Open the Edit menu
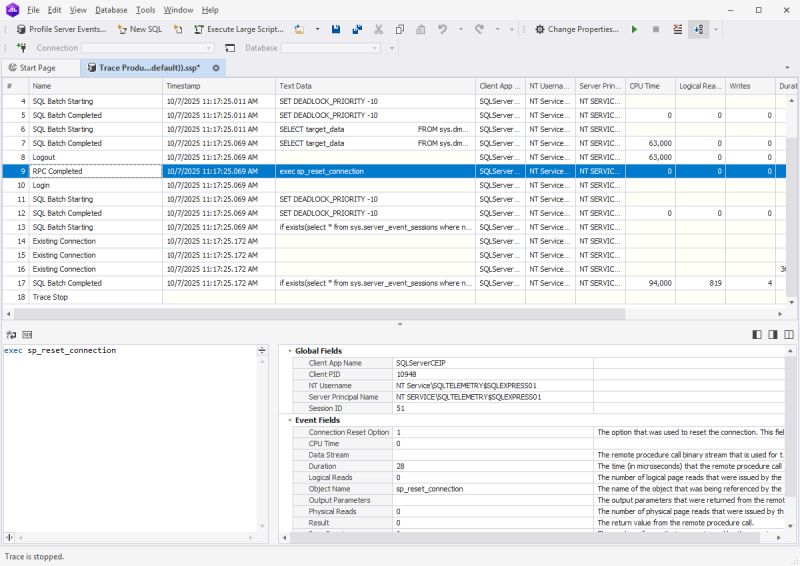800x566 pixels. [54, 10]
